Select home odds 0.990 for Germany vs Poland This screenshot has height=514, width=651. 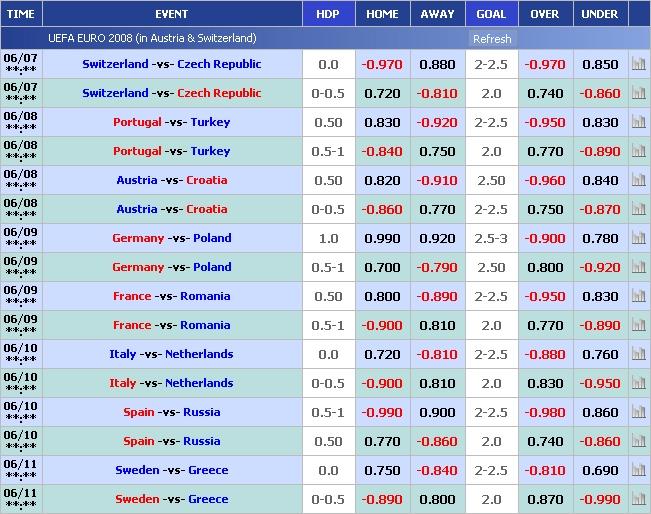pos(382,238)
